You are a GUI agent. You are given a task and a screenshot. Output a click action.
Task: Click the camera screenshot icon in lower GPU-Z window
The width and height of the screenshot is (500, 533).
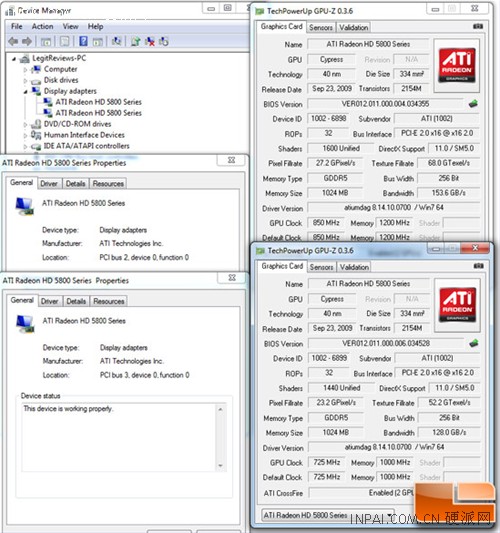click(478, 266)
